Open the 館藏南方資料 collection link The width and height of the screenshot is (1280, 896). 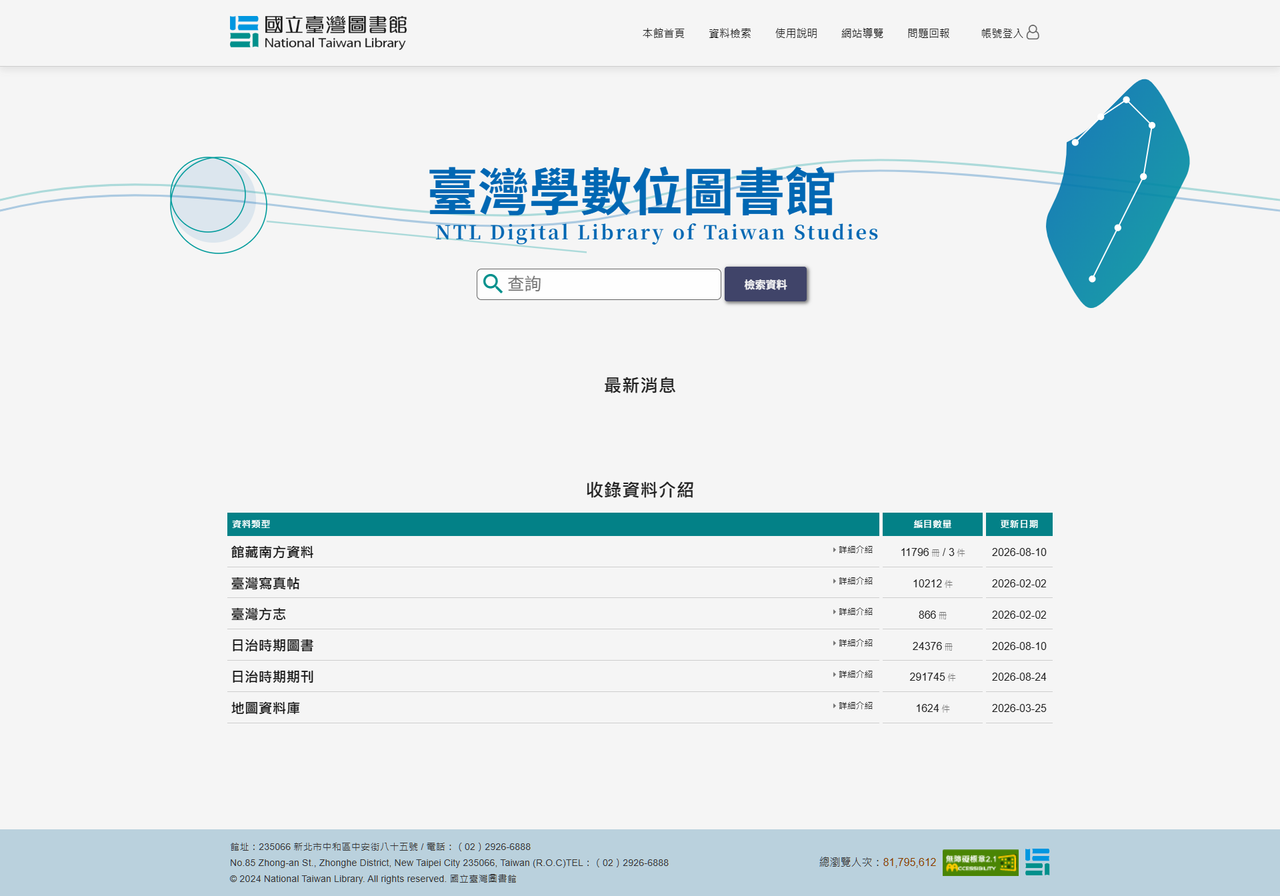[x=272, y=552]
